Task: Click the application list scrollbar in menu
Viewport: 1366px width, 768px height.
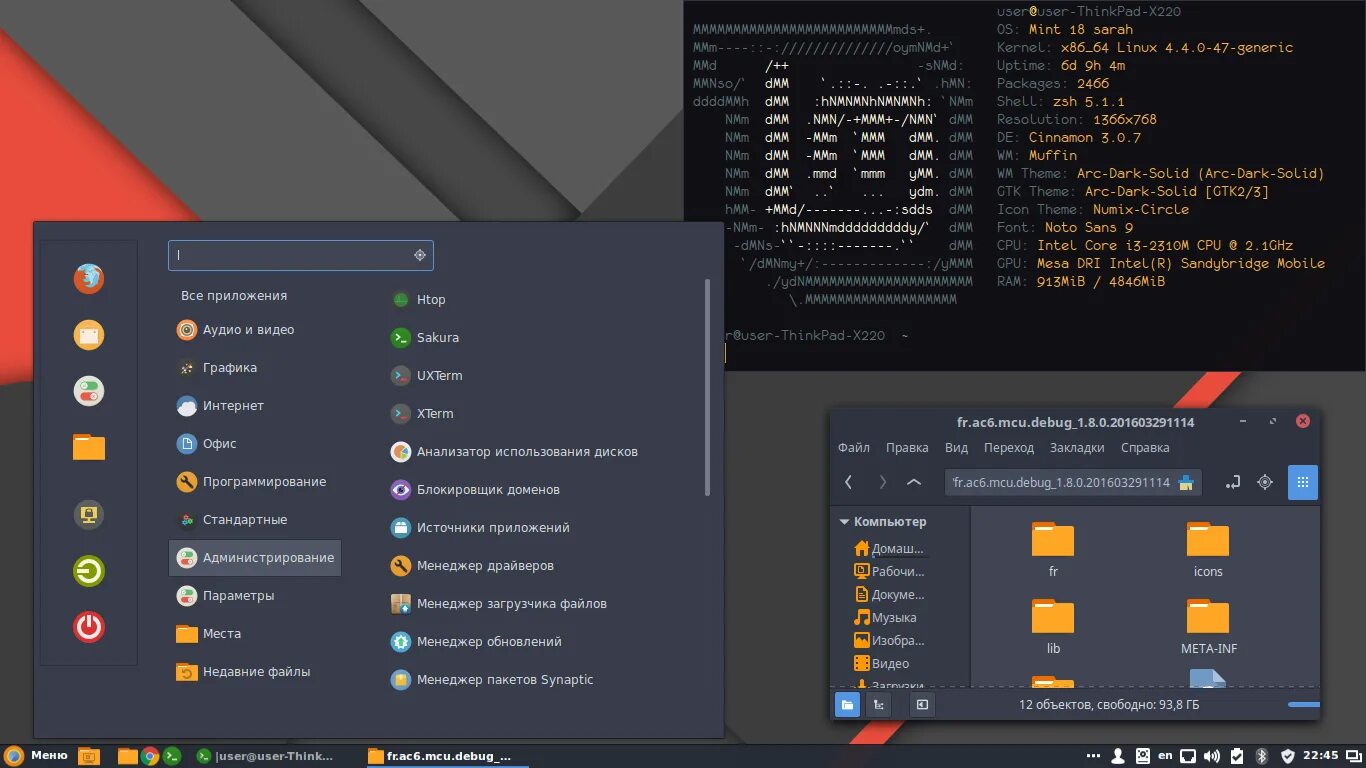Action: pyautogui.click(x=707, y=388)
